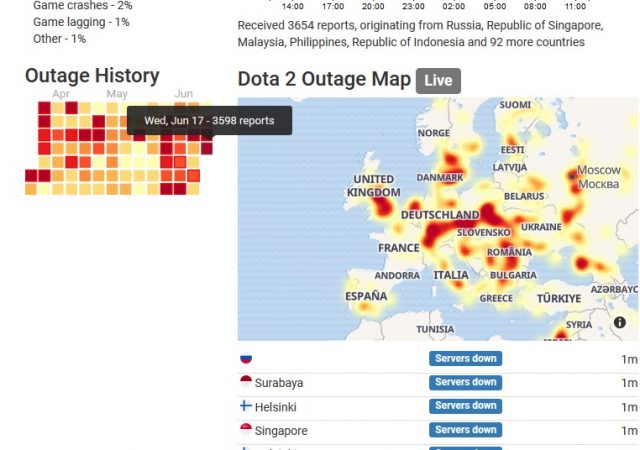Click Servers down badge for Surabaya
This screenshot has height=450, width=640.
tap(465, 382)
